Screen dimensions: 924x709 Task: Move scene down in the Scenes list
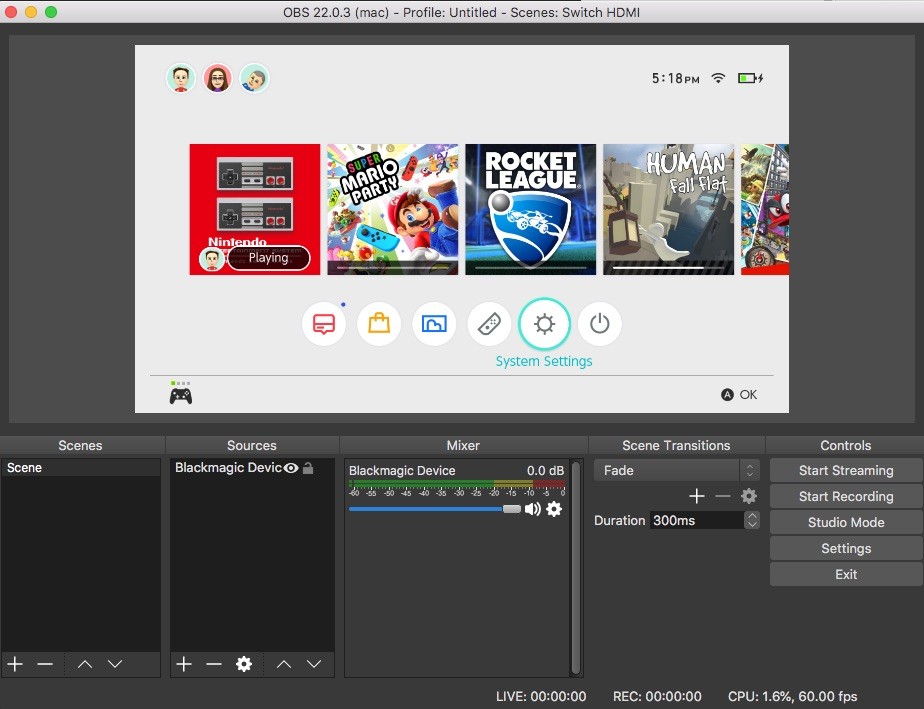tap(115, 664)
